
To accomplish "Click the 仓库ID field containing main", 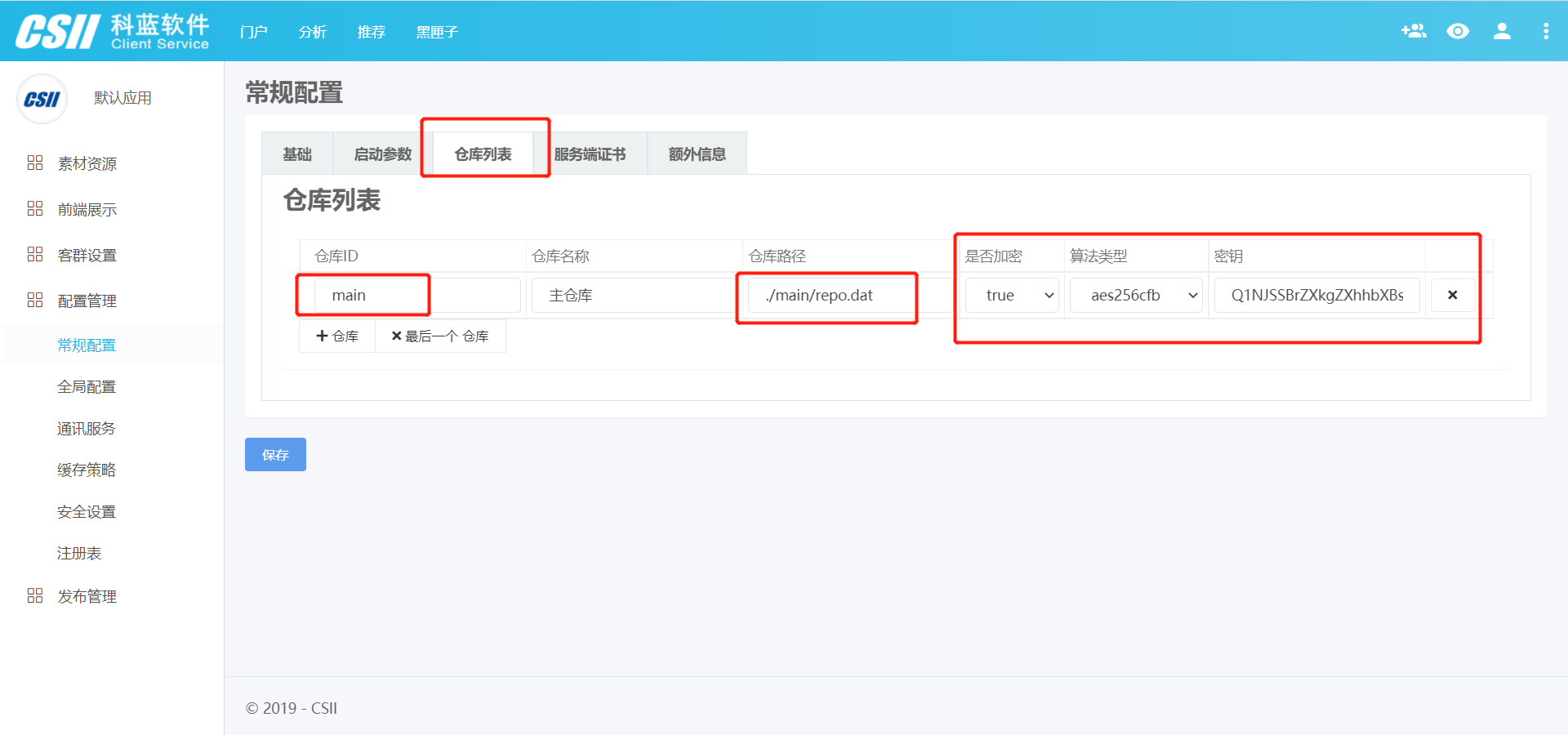I will (417, 295).
